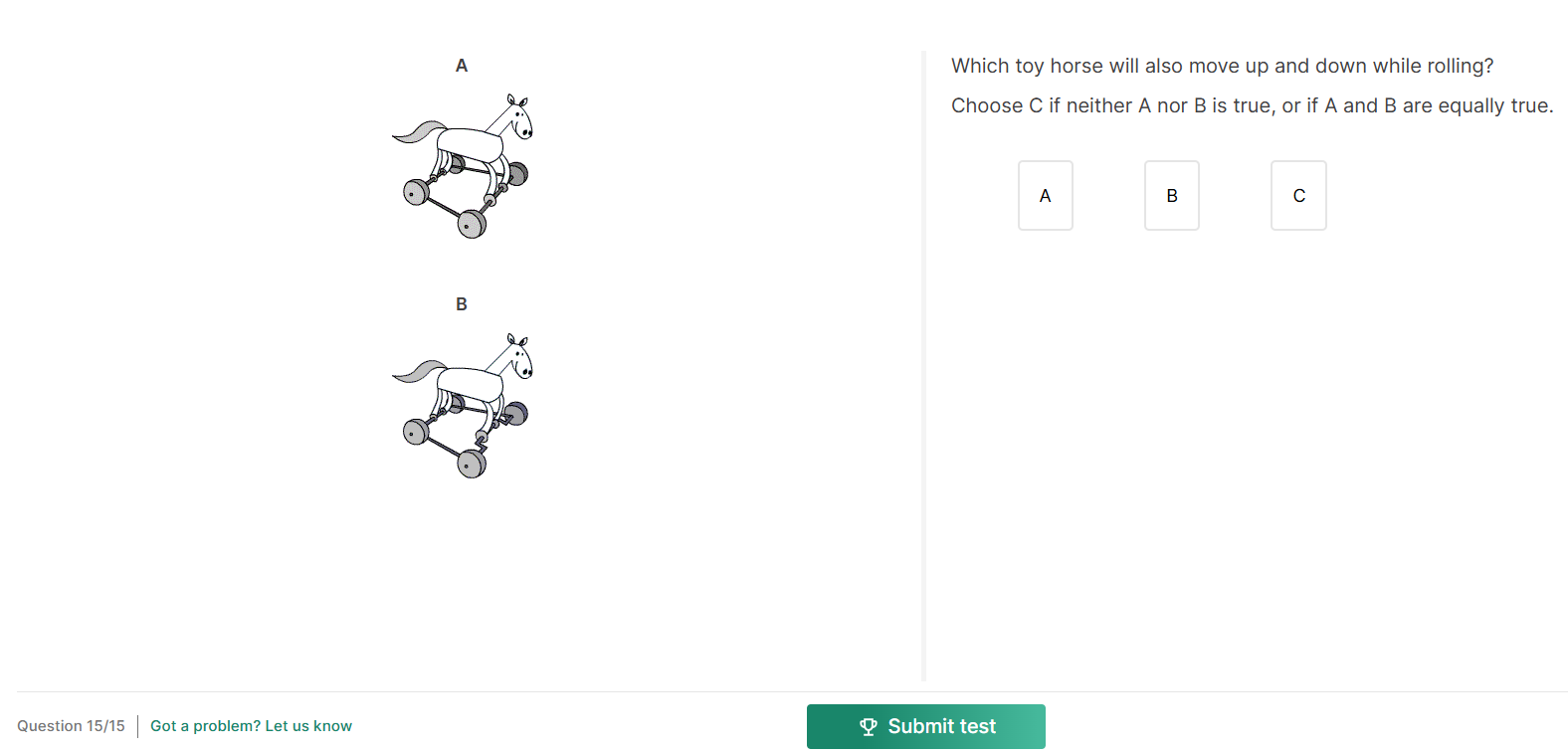
Task: Click the "B" label above the second horse
Action: [x=462, y=304]
